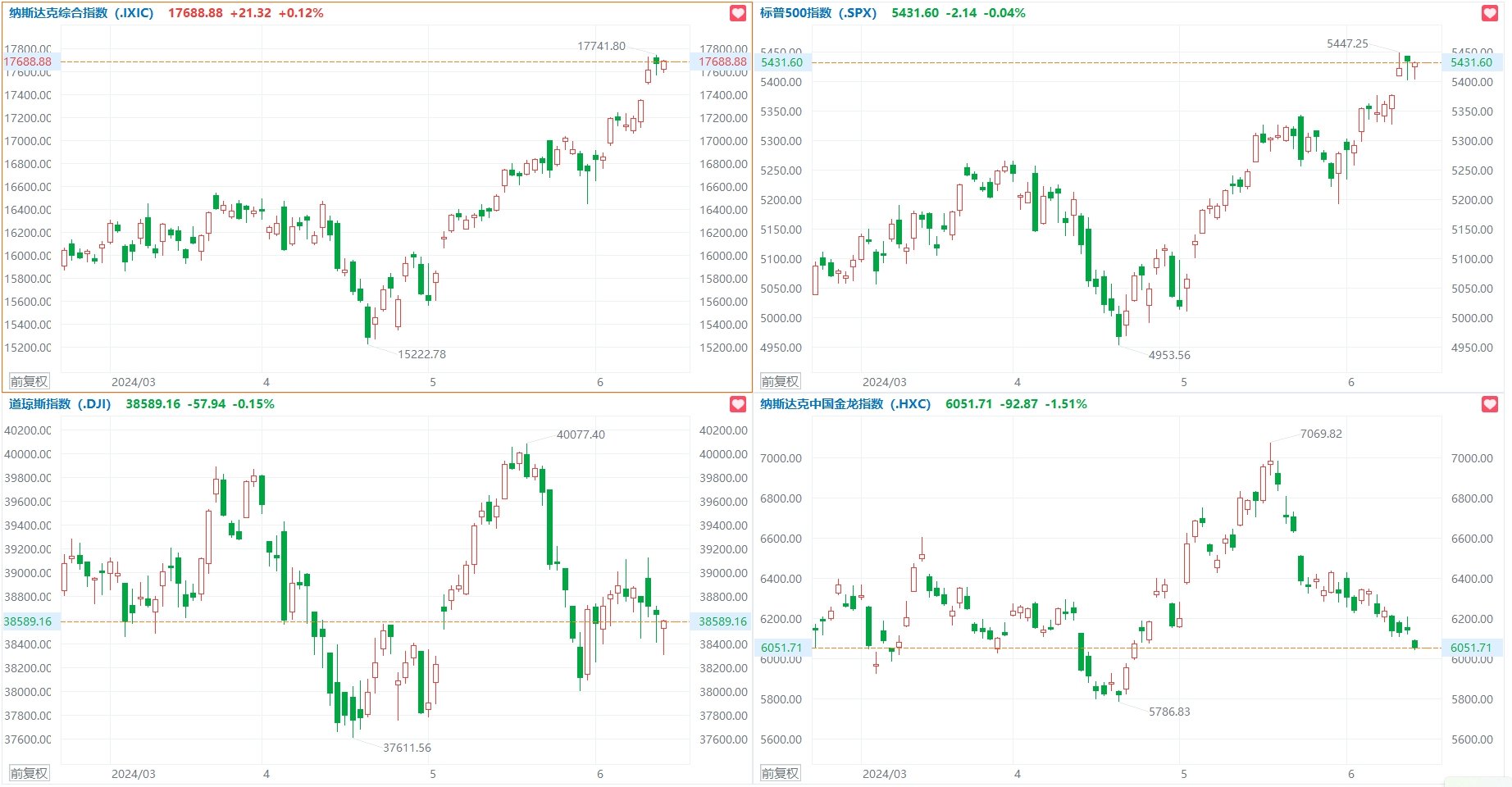1512x787 pixels.
Task: Click the 17688.88 price tag on the Nasdaq right axis
Action: click(x=722, y=61)
